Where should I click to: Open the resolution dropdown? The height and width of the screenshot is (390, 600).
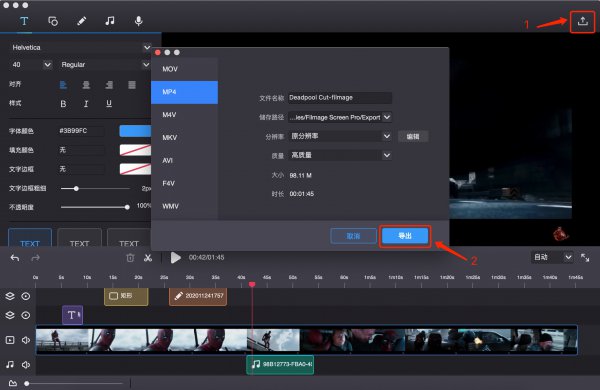[x=340, y=136]
